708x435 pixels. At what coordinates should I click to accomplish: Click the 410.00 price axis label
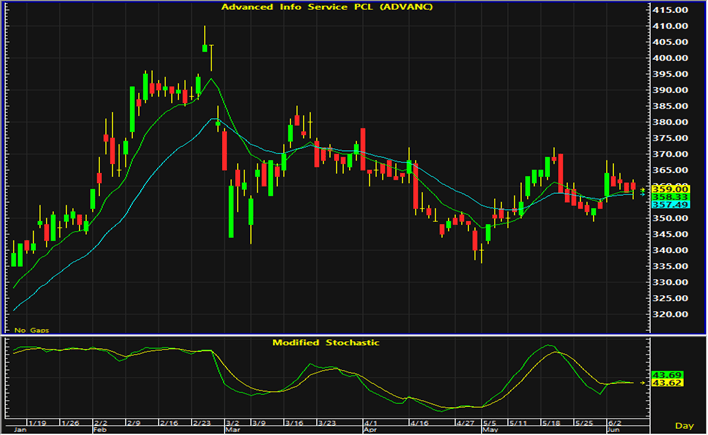click(x=670, y=26)
